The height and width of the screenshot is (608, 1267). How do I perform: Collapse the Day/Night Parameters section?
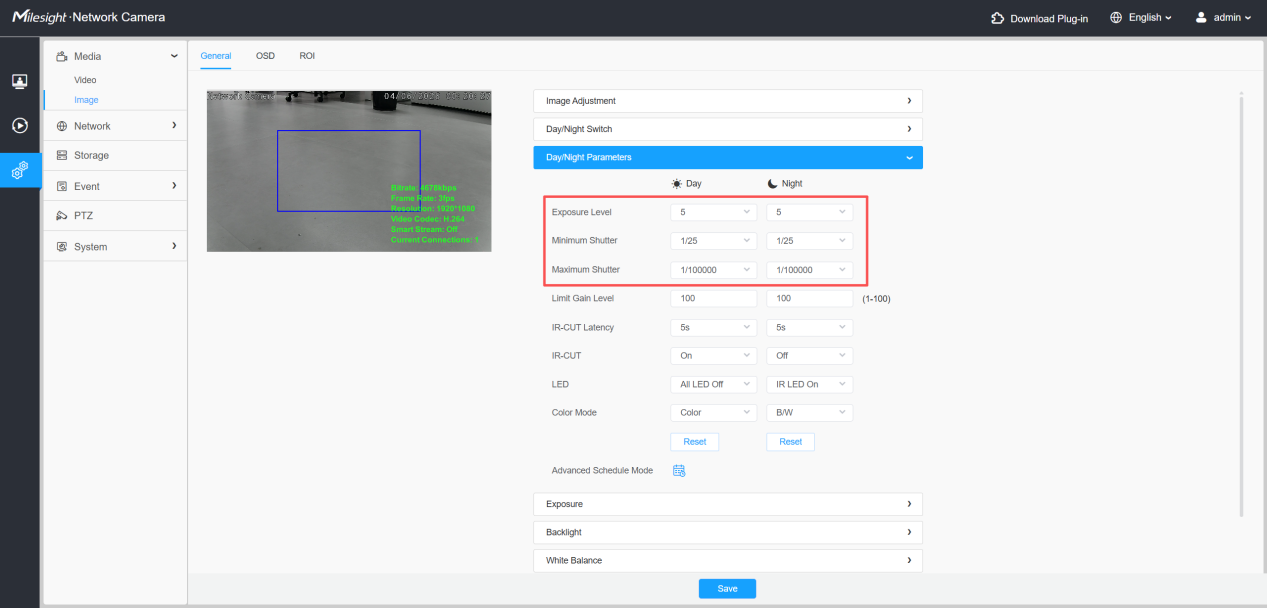click(x=728, y=157)
